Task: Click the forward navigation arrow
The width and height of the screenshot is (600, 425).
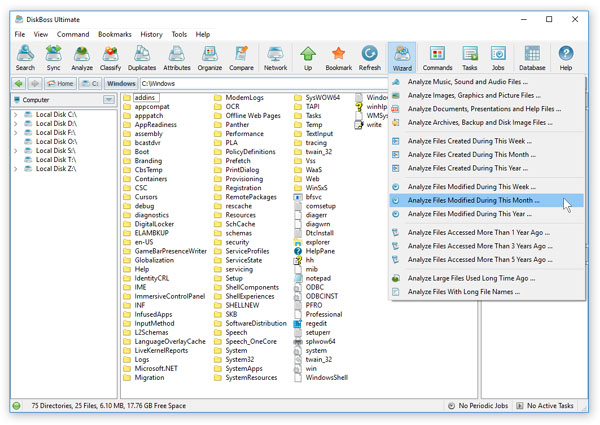Action: click(35, 83)
